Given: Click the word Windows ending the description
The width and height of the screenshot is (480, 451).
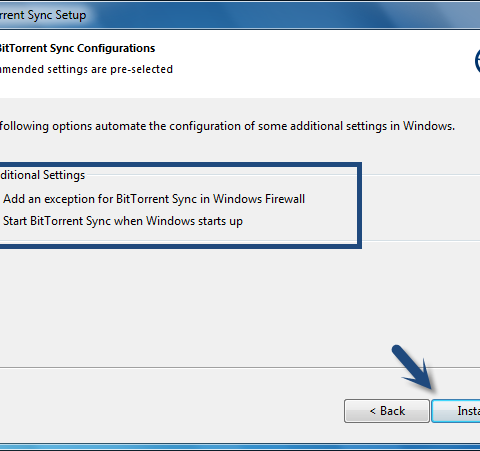Looking at the screenshot, I should tap(429, 126).
